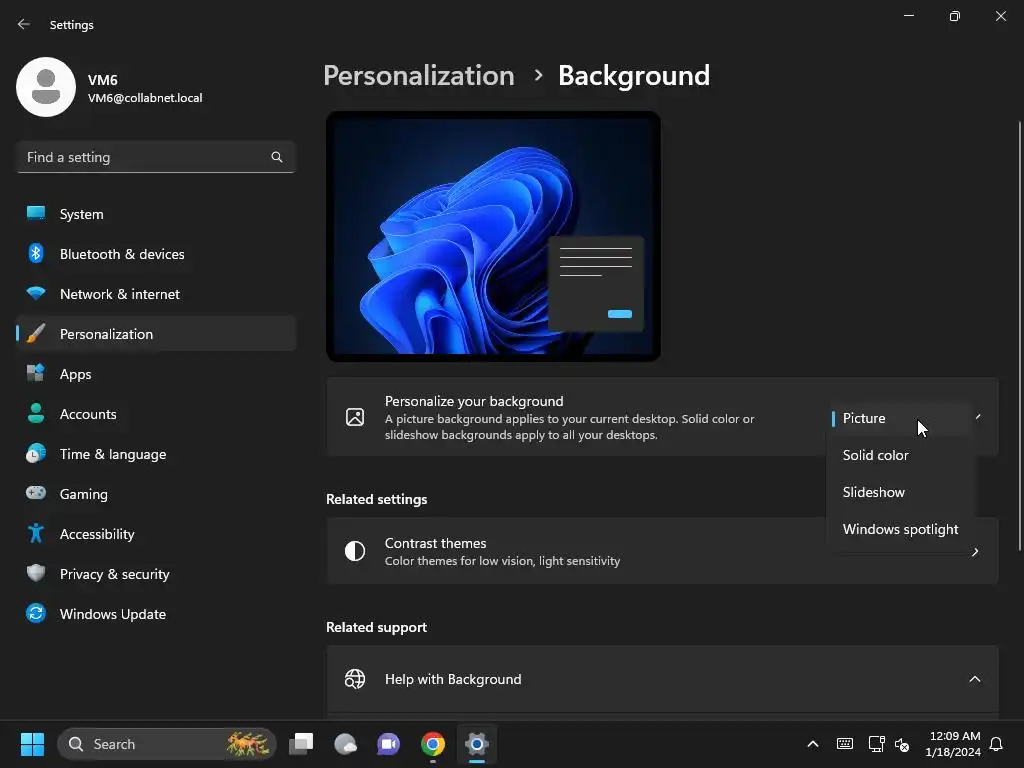Restore down the Settings window

(x=955, y=16)
